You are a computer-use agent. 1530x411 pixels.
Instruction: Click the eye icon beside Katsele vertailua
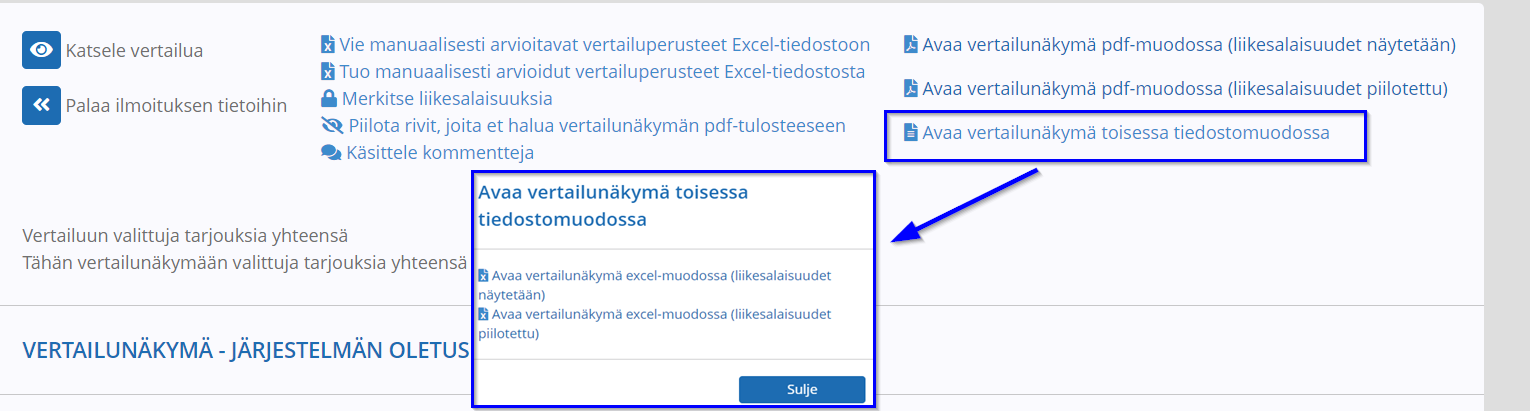pyautogui.click(x=42, y=50)
